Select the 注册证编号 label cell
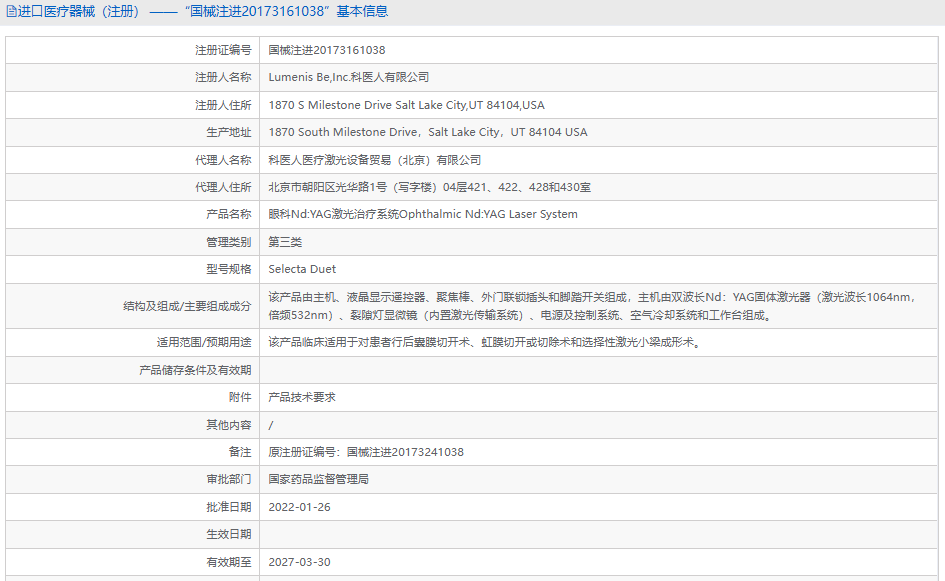 tap(133, 50)
